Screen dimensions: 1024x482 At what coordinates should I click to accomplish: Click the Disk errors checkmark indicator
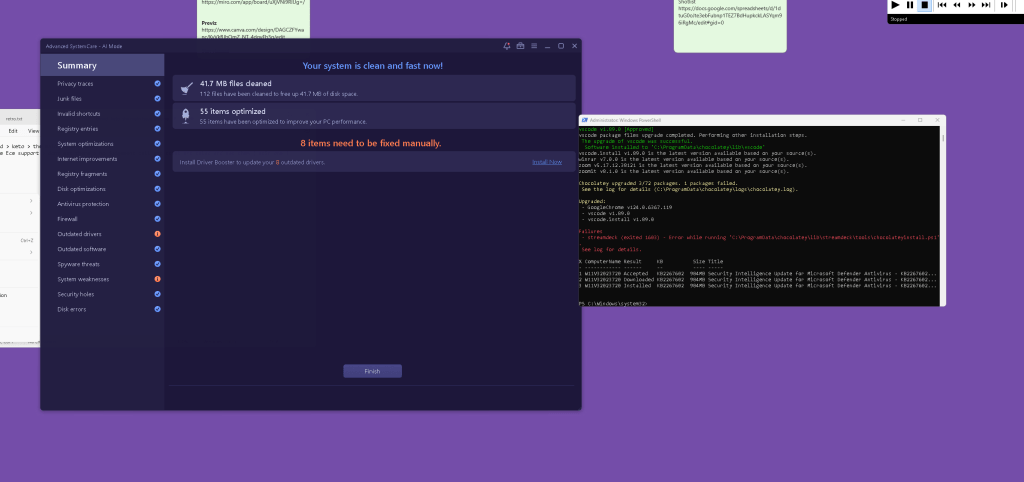(157, 309)
